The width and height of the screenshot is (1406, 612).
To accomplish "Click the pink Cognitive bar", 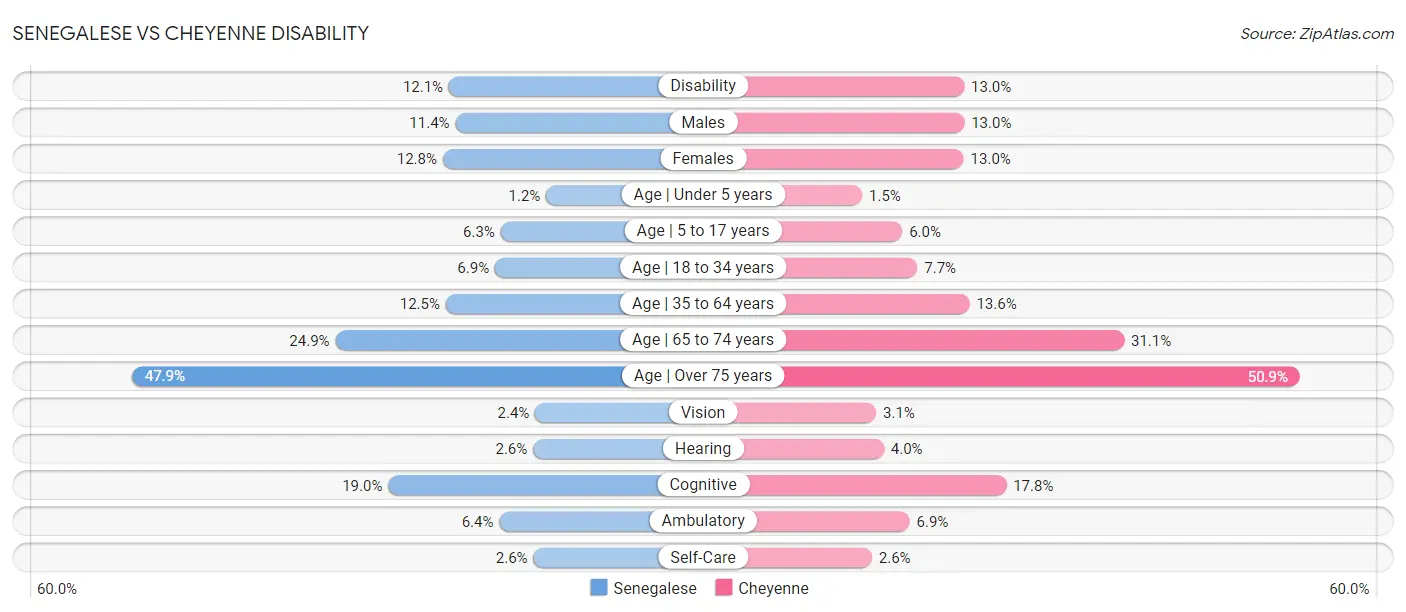I will [x=877, y=485].
